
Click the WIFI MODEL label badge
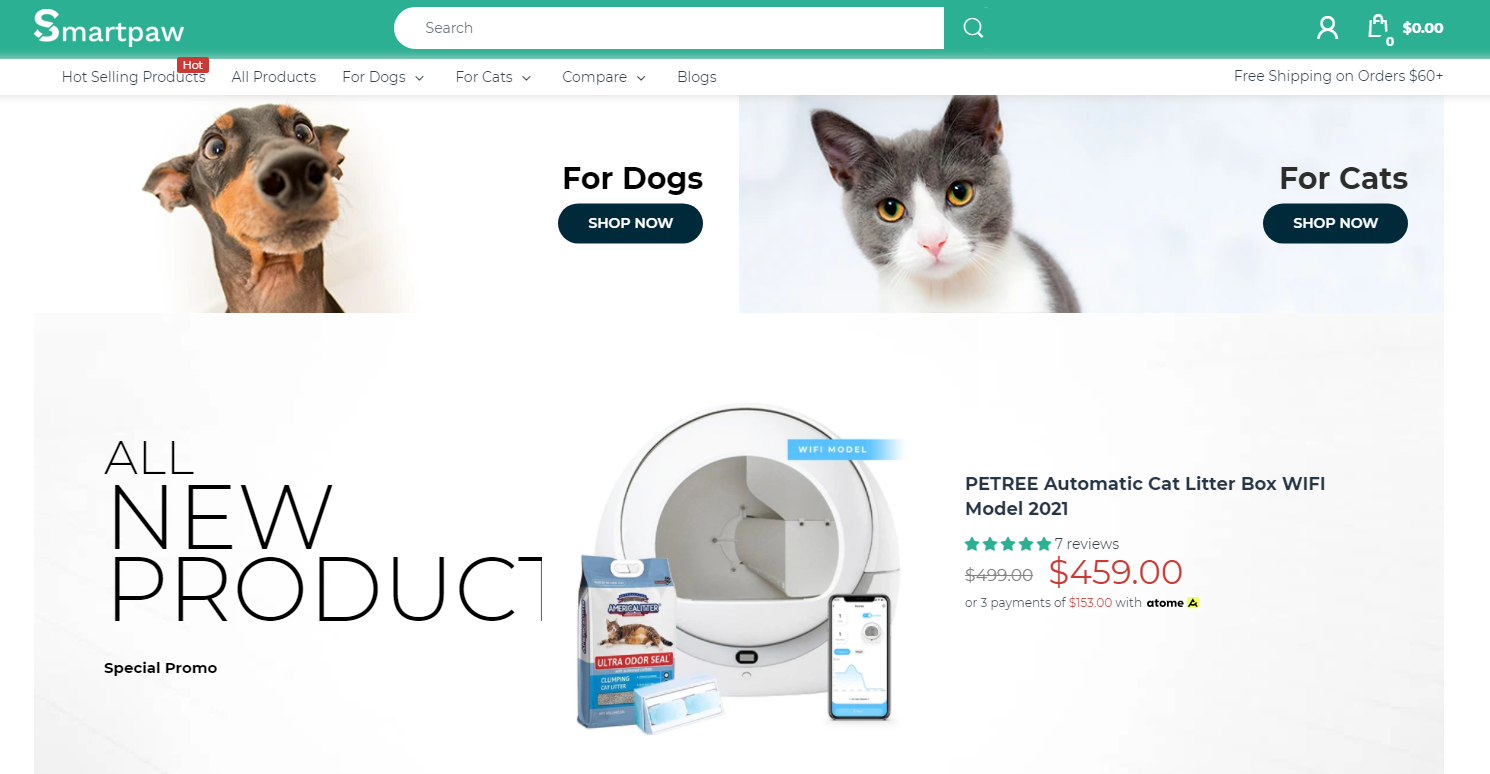pos(846,449)
